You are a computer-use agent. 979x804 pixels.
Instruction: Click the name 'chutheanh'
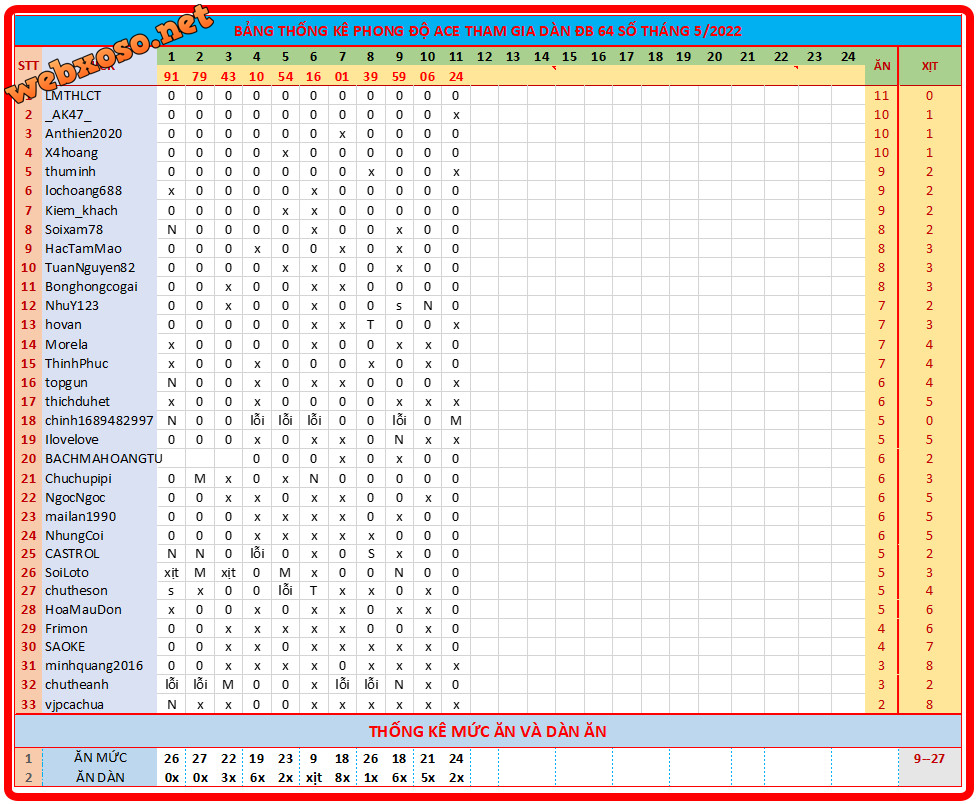[x=77, y=685]
